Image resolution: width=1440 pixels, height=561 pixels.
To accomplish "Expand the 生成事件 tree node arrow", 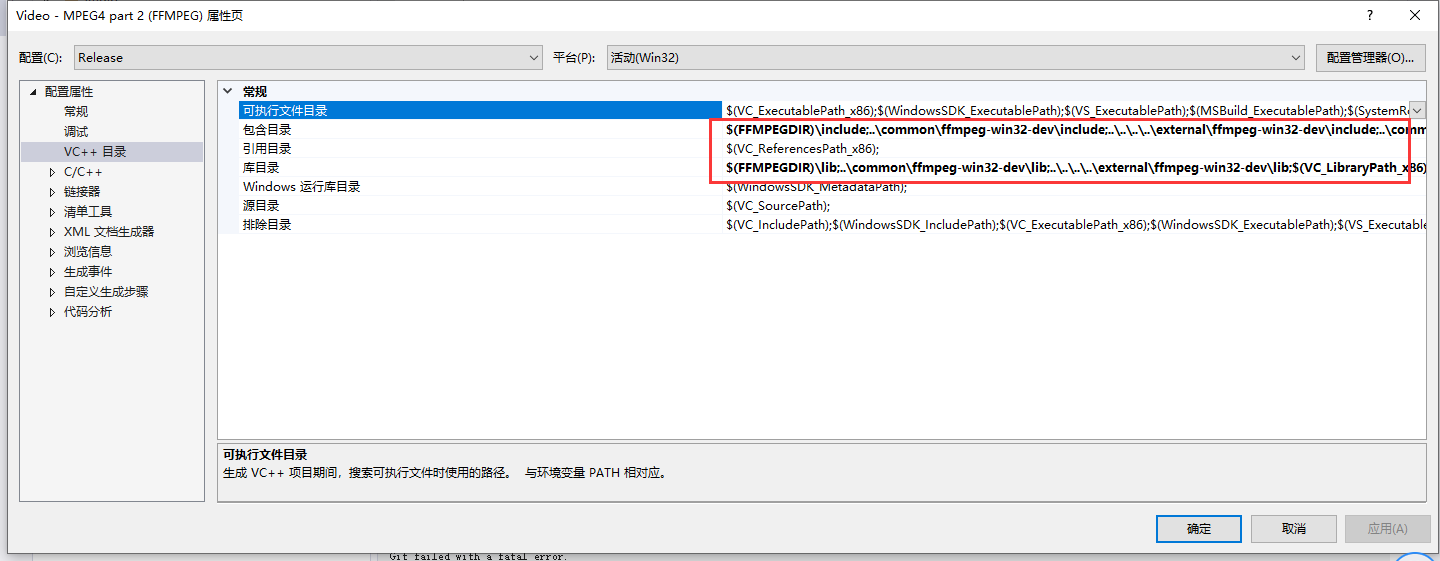I will pyautogui.click(x=53, y=272).
